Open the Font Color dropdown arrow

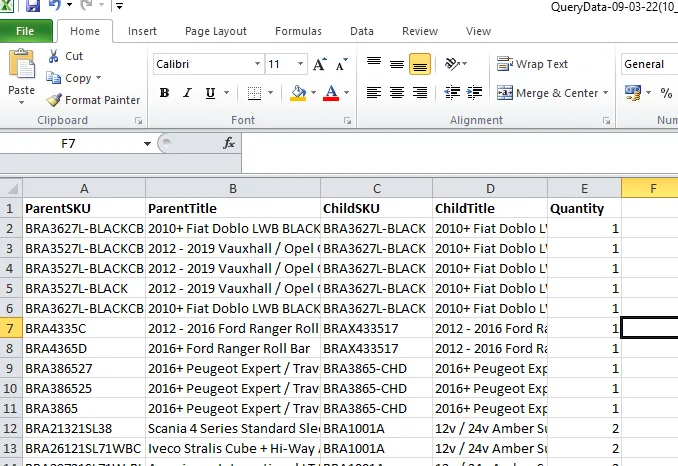346,93
